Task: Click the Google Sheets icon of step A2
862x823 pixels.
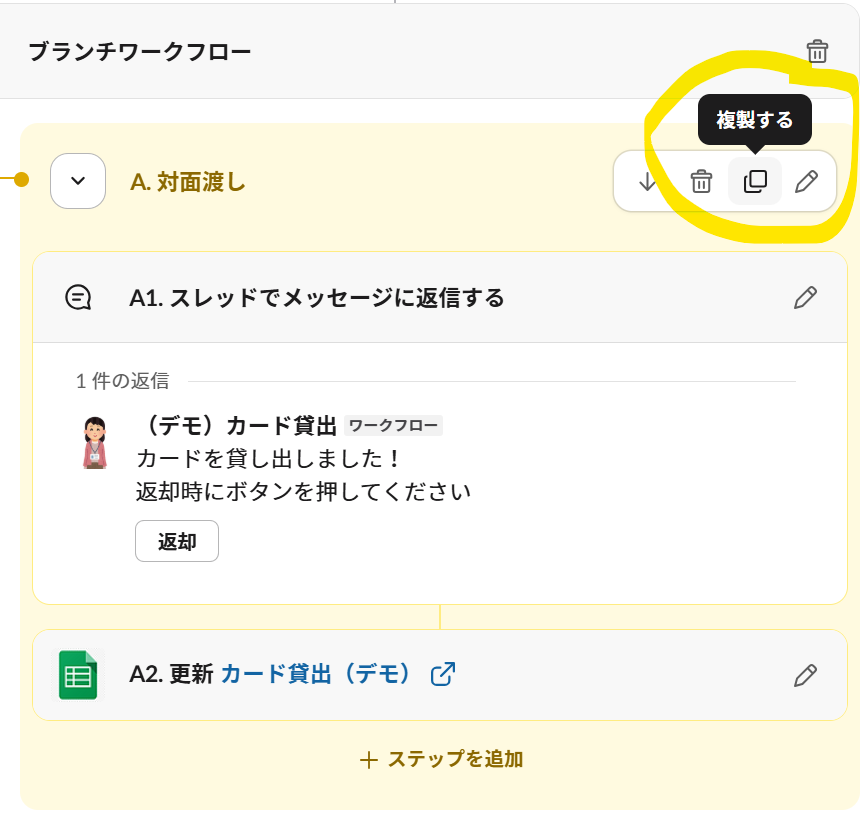Action: (x=78, y=675)
